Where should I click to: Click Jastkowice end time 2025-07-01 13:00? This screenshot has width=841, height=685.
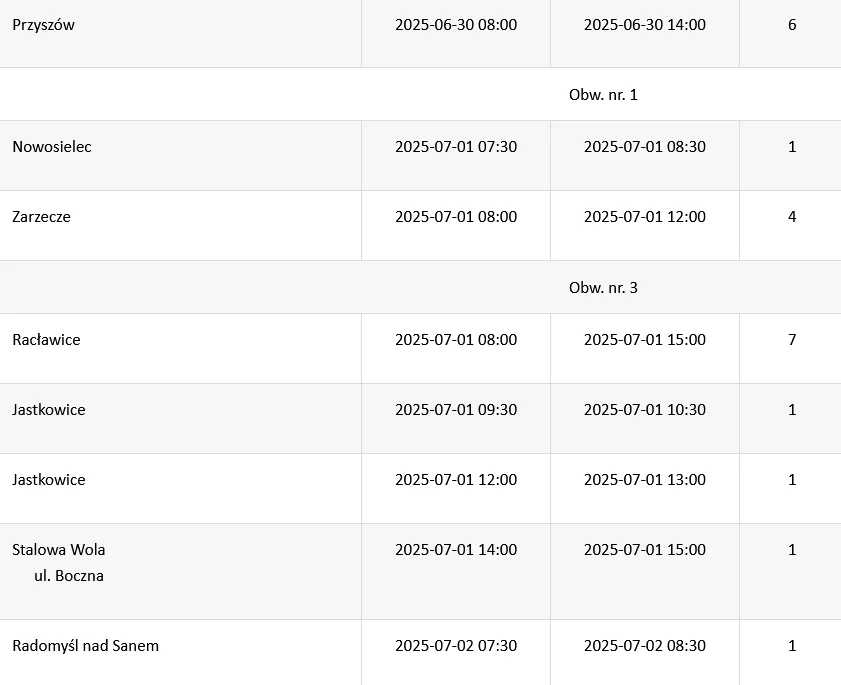click(645, 480)
